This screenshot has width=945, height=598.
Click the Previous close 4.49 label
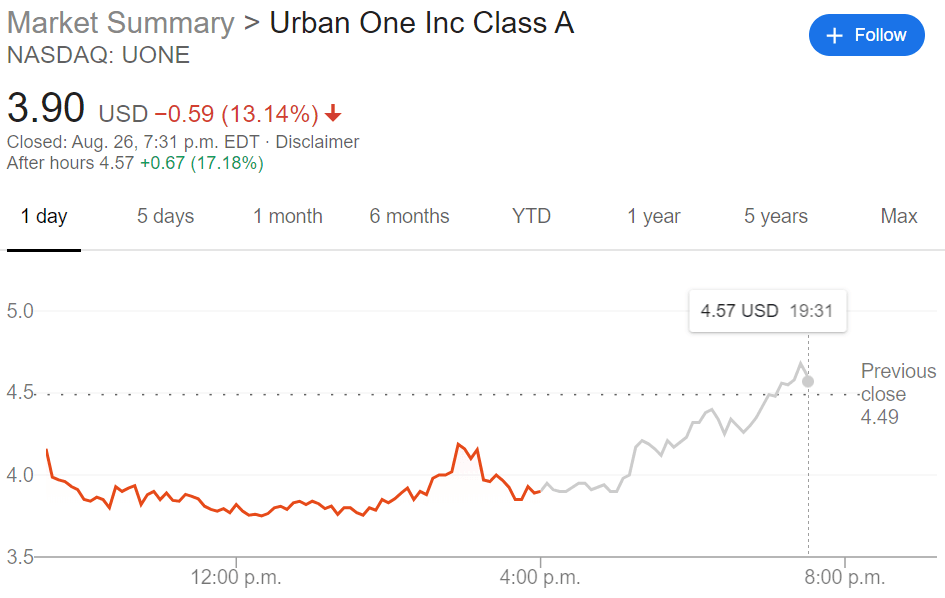[897, 393]
